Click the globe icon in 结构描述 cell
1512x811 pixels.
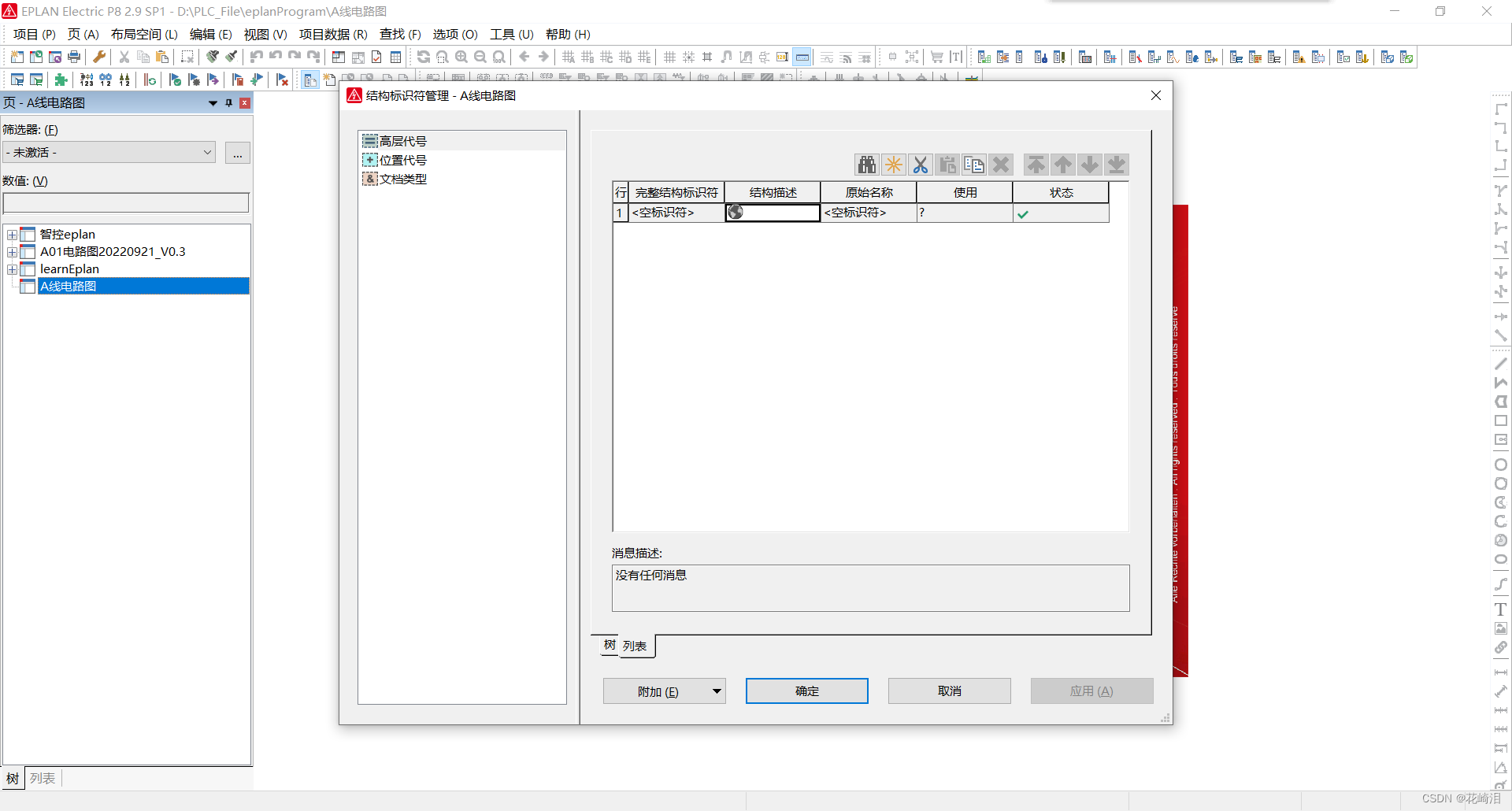coord(736,213)
